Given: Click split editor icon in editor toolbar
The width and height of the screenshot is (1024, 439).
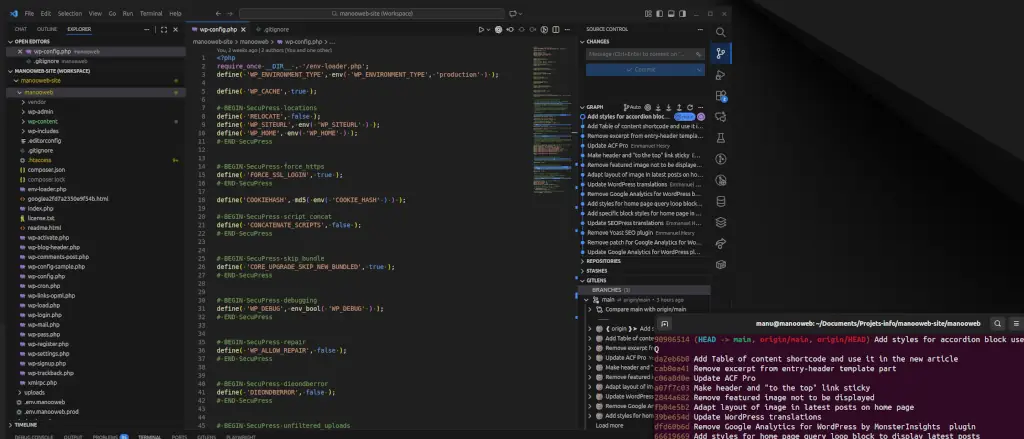Looking at the screenshot, I should 556,29.
